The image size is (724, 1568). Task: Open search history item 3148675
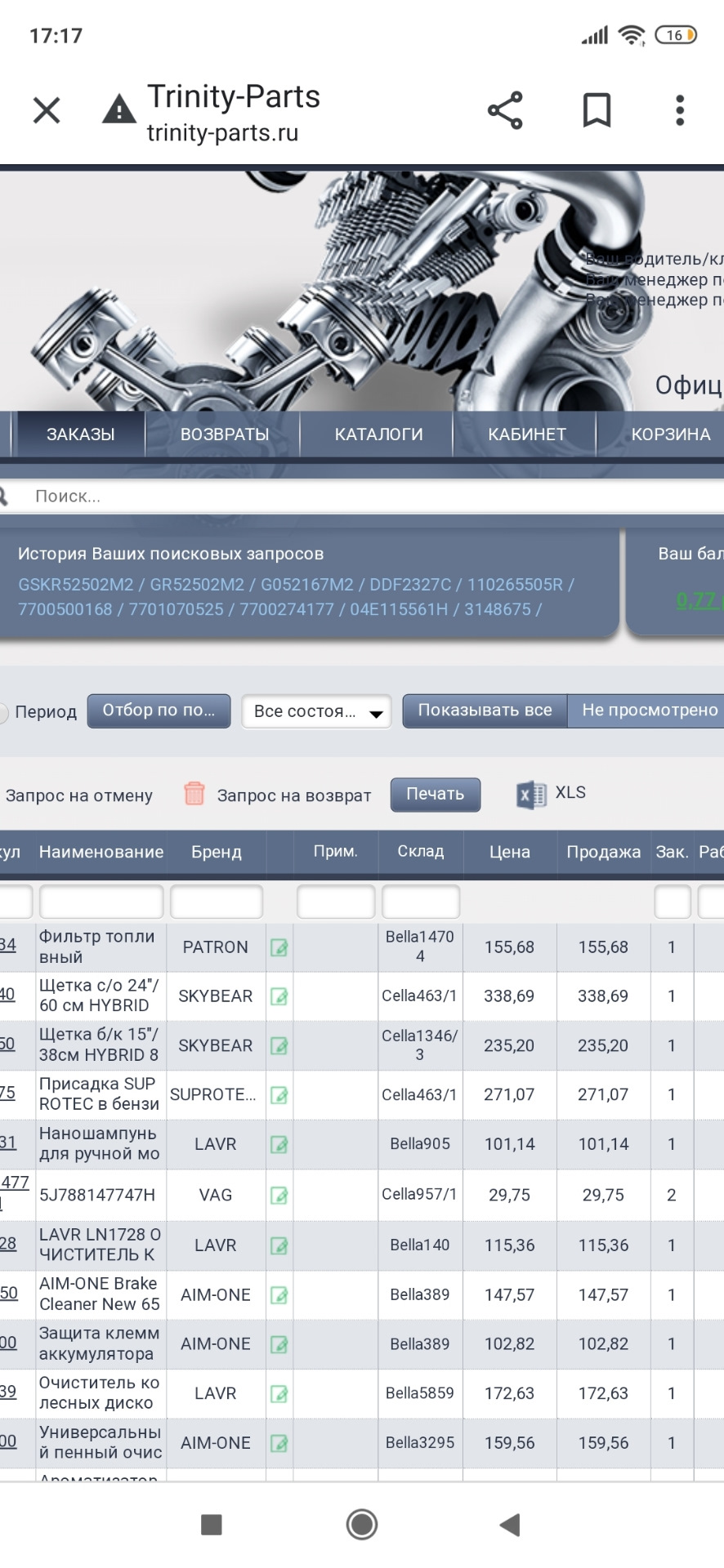(x=498, y=609)
